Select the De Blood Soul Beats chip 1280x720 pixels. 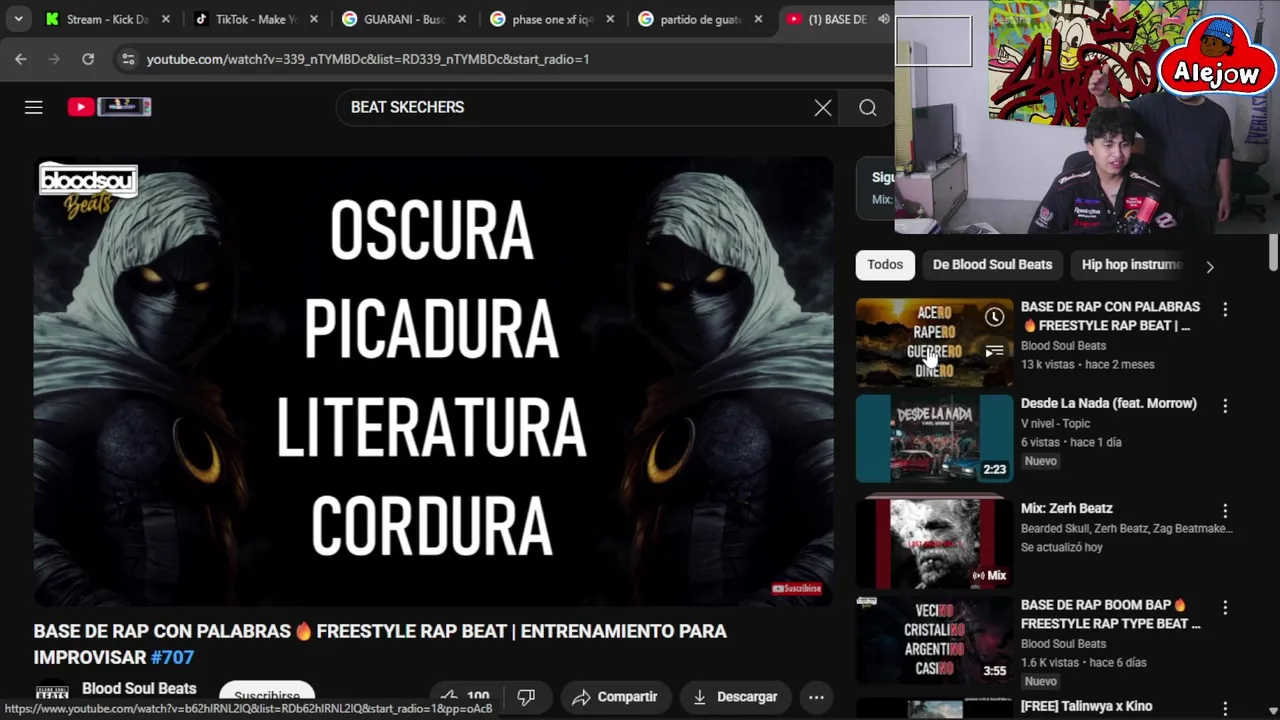click(x=992, y=264)
